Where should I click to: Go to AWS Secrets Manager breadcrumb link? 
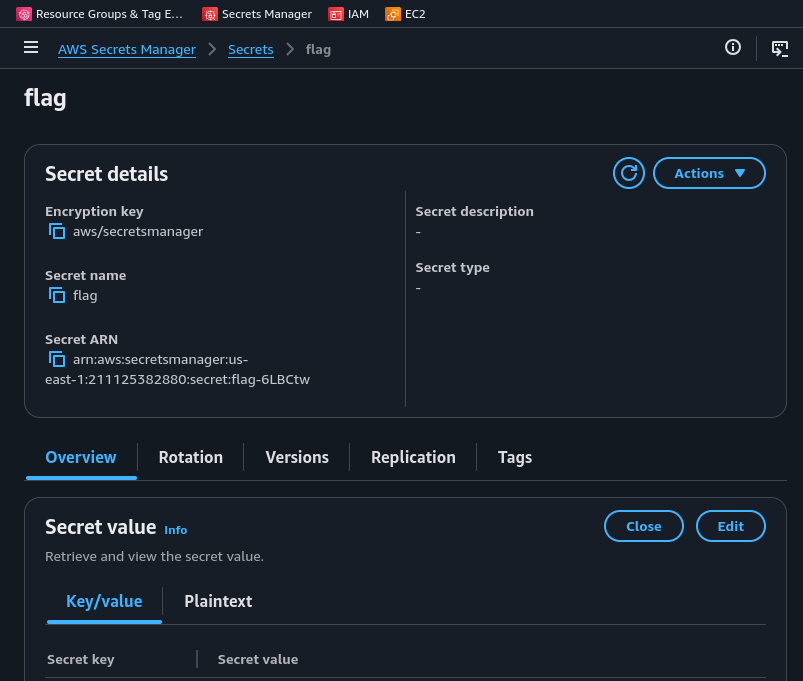pos(127,49)
